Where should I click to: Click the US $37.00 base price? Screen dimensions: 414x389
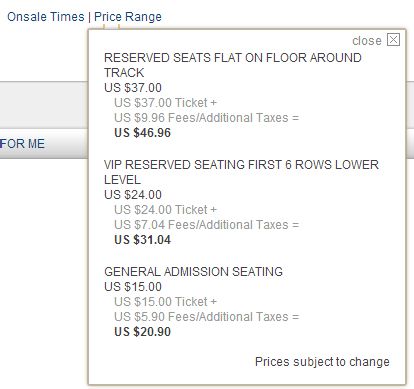point(133,88)
